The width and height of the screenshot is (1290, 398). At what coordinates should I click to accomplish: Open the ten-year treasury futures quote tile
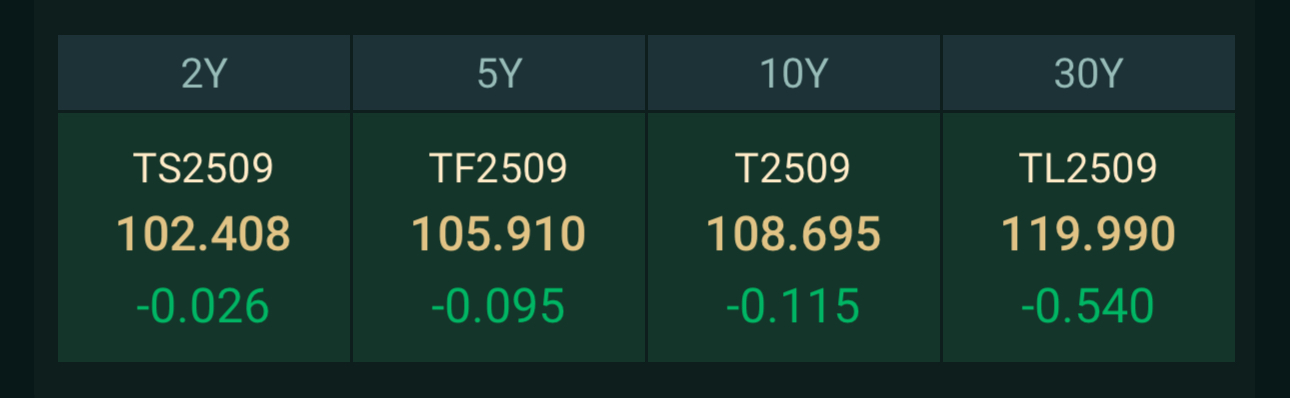(794, 237)
